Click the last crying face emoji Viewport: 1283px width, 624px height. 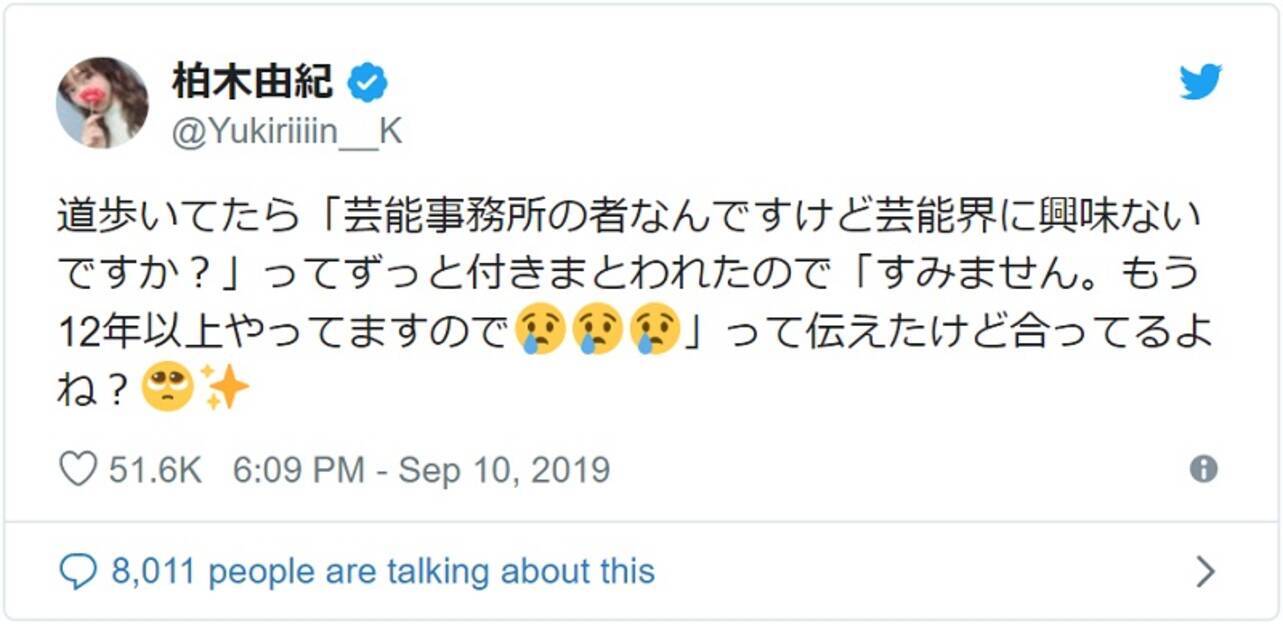click(x=654, y=330)
